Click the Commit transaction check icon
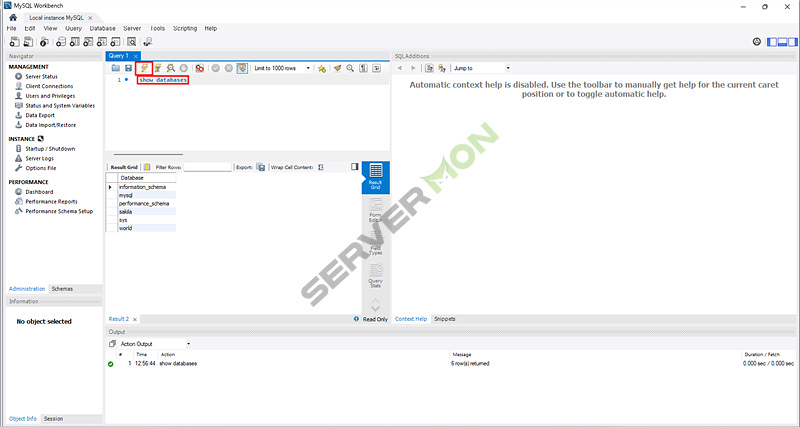The image size is (800, 427). tap(216, 68)
